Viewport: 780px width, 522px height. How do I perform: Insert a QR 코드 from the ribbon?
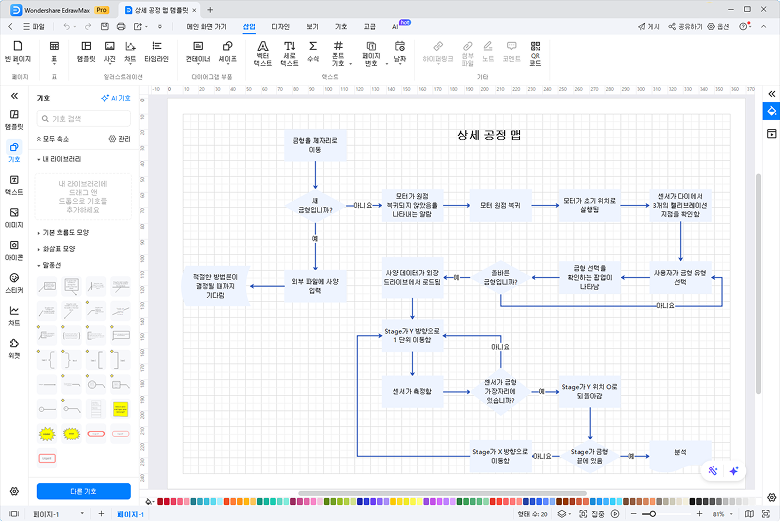pyautogui.click(x=535, y=52)
